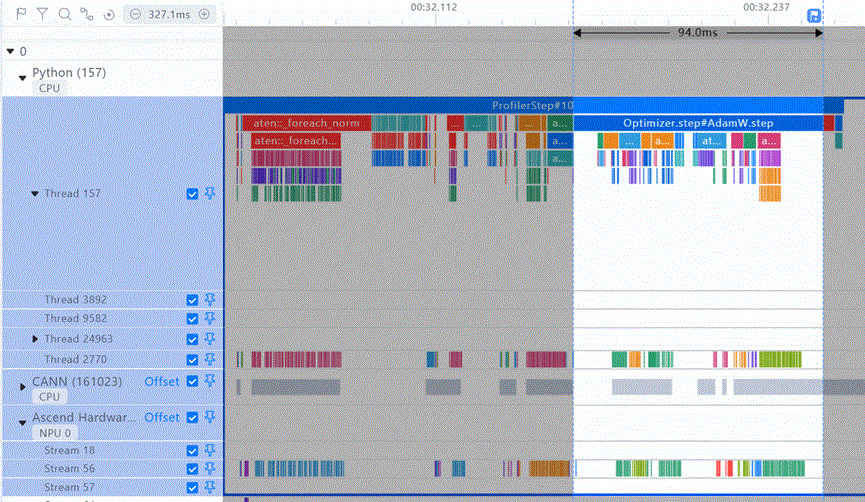Image resolution: width=865 pixels, height=502 pixels.
Task: Collapse the root node 0
Action: coord(10,51)
